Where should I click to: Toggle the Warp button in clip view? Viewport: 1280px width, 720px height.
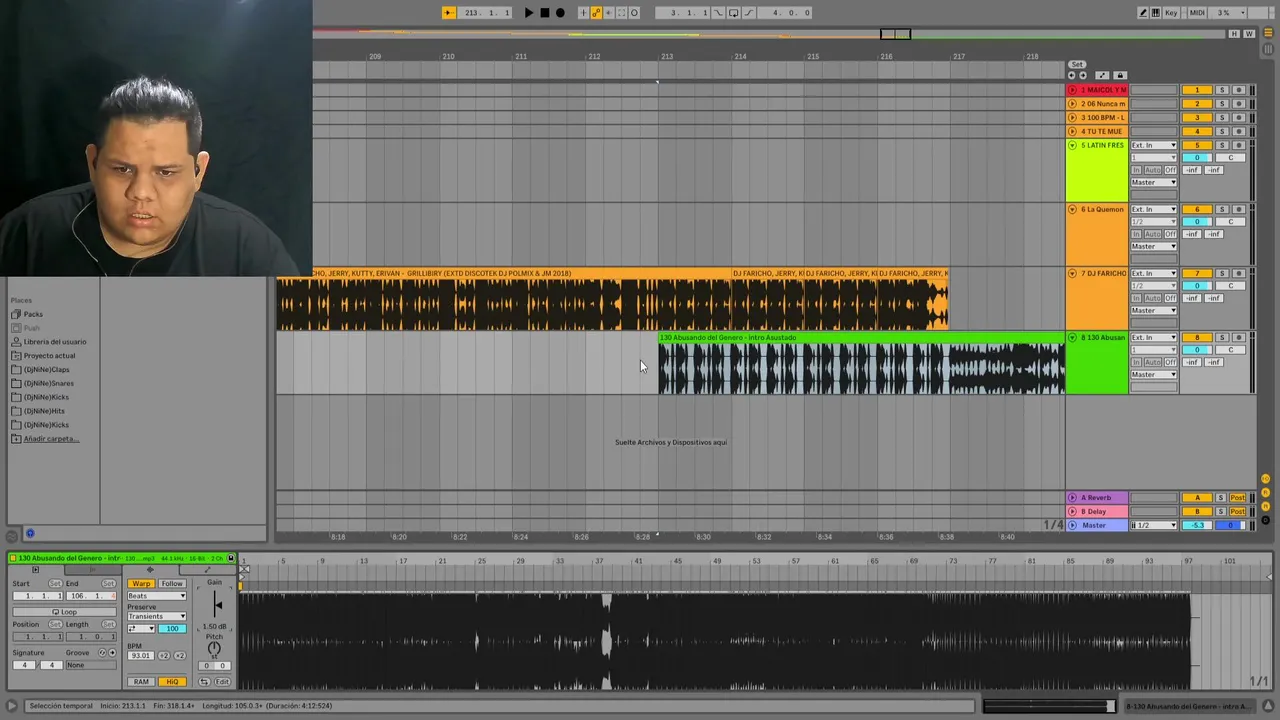(x=141, y=584)
